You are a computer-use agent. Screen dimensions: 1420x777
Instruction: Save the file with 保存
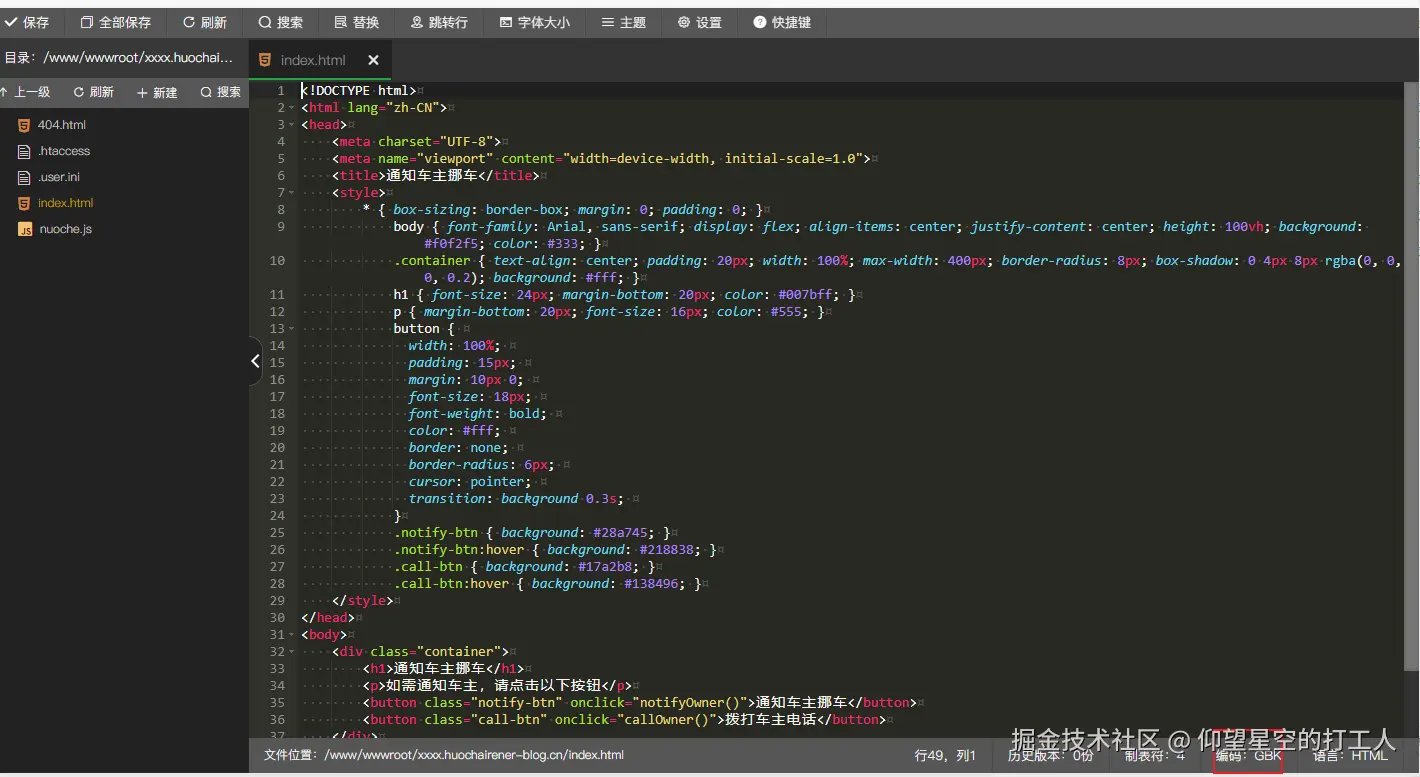27,22
